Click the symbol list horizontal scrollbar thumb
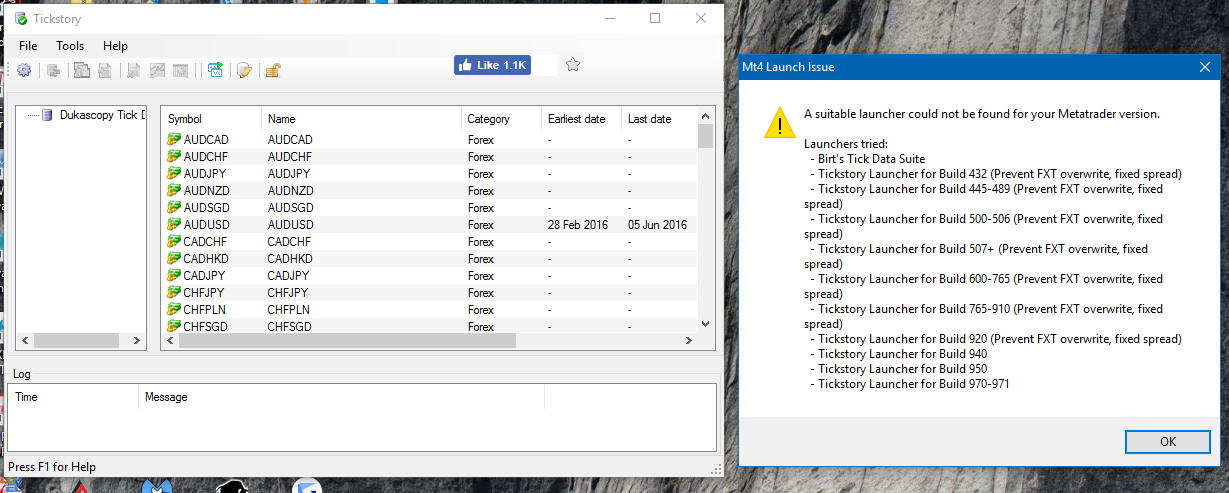The height and width of the screenshot is (493, 1229). pyautogui.click(x=346, y=341)
